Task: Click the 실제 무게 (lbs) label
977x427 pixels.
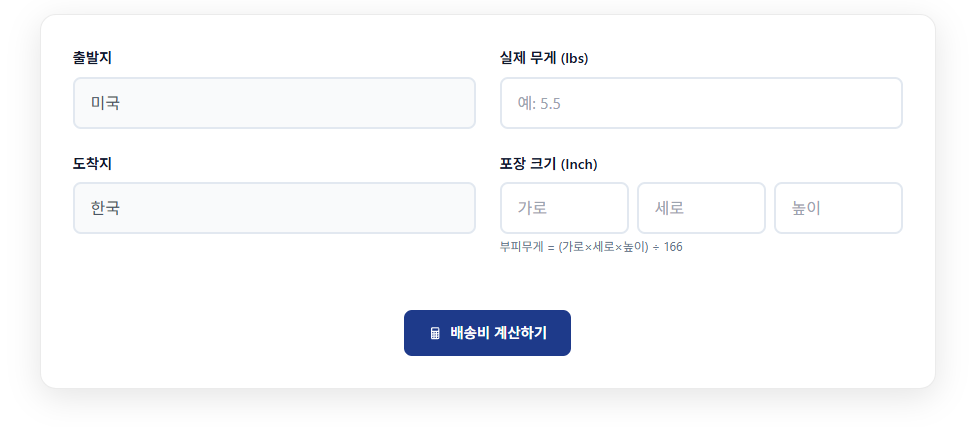Action: pyautogui.click(x=544, y=58)
